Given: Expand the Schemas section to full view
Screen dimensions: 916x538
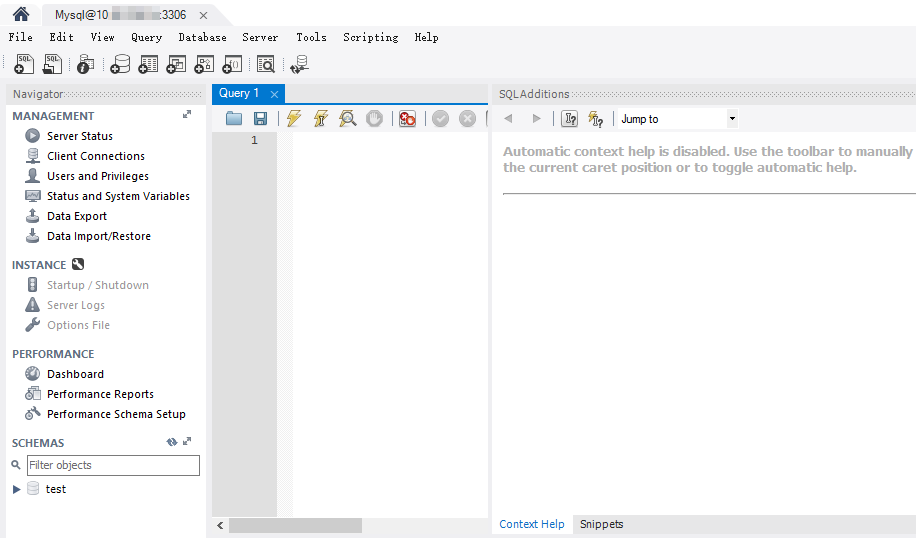Looking at the screenshot, I should pyautogui.click(x=187, y=442).
